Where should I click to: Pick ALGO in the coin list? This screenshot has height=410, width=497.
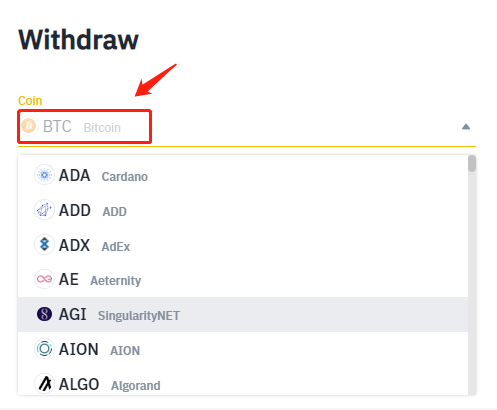click(x=243, y=384)
